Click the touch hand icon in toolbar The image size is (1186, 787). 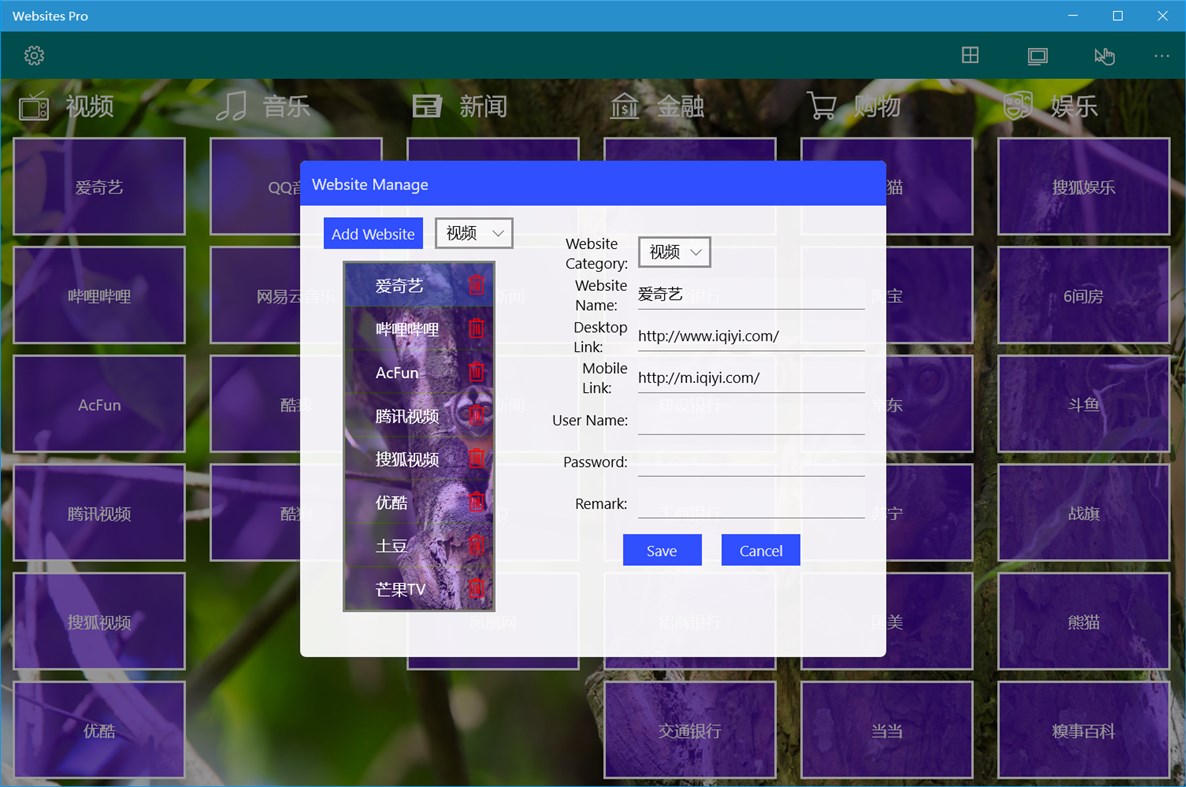click(x=1104, y=56)
